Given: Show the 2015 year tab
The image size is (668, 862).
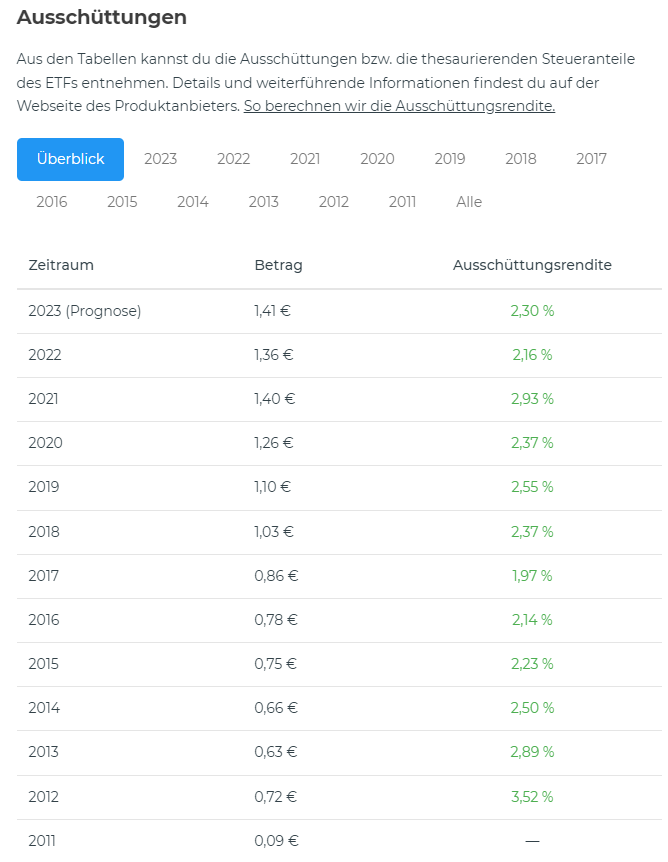Looking at the screenshot, I should (122, 202).
